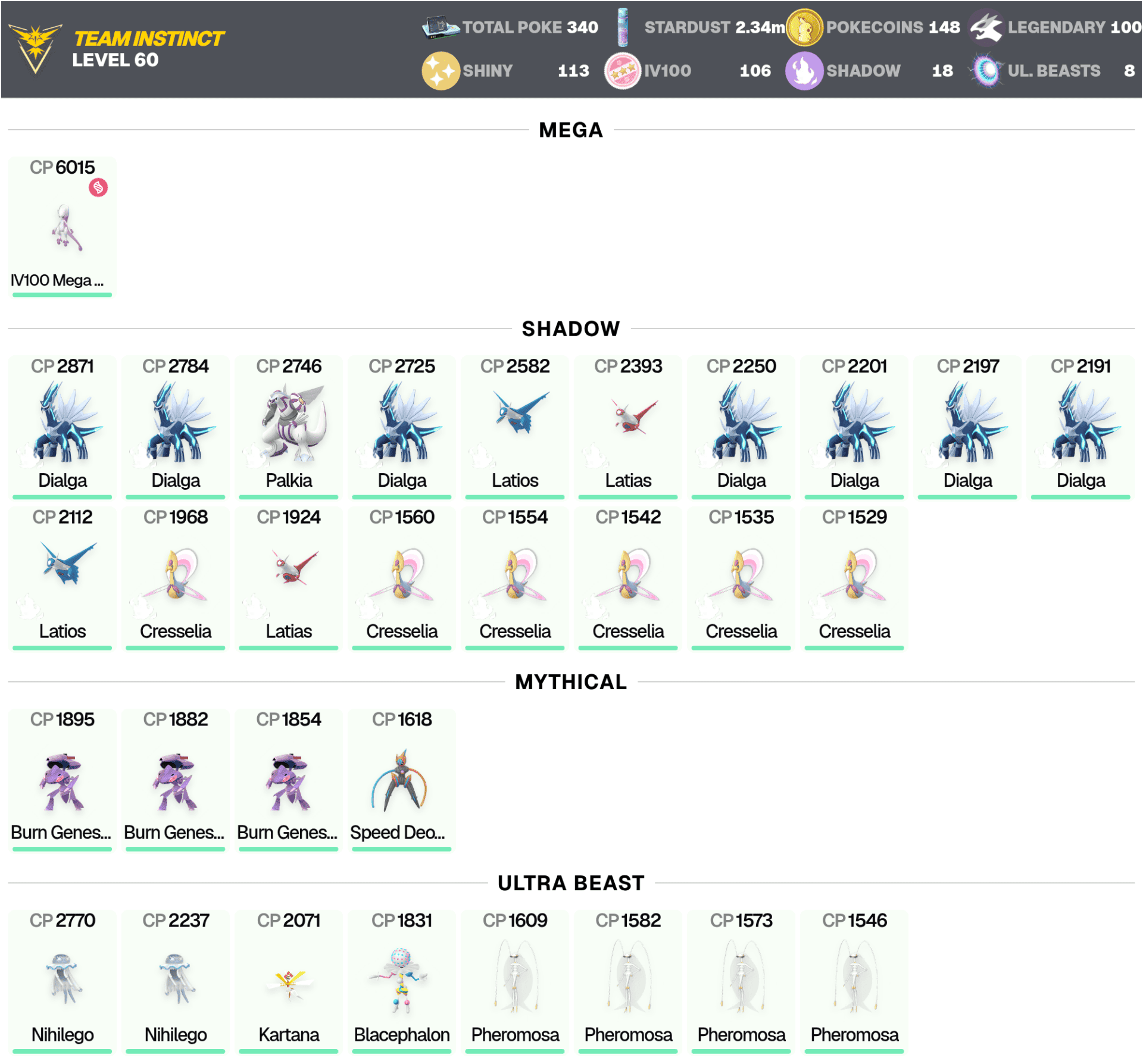Image resolution: width=1143 pixels, height=1064 pixels.
Task: Select the Nihilego CP 2237 card
Action: point(175,982)
